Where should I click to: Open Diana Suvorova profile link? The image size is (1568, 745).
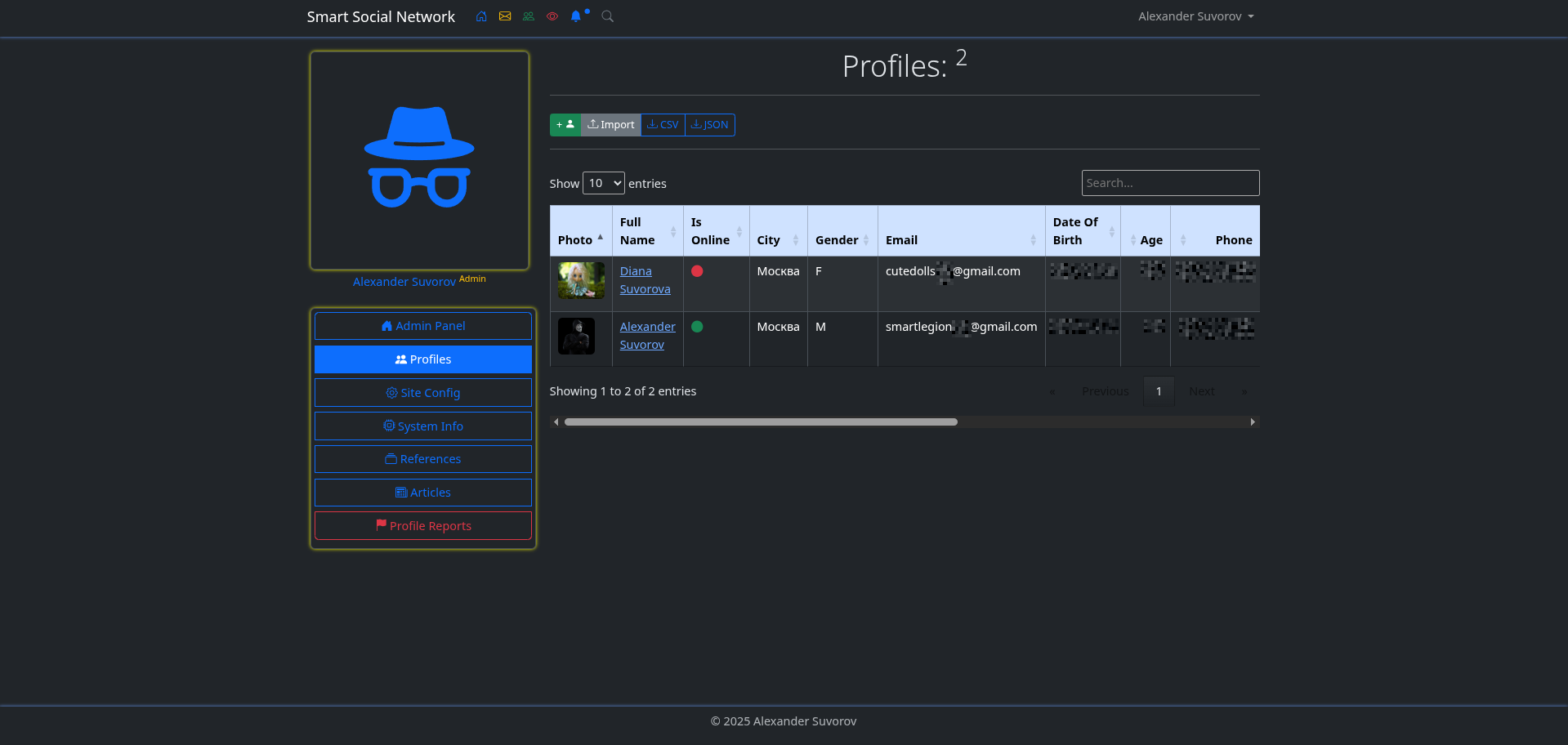645,280
